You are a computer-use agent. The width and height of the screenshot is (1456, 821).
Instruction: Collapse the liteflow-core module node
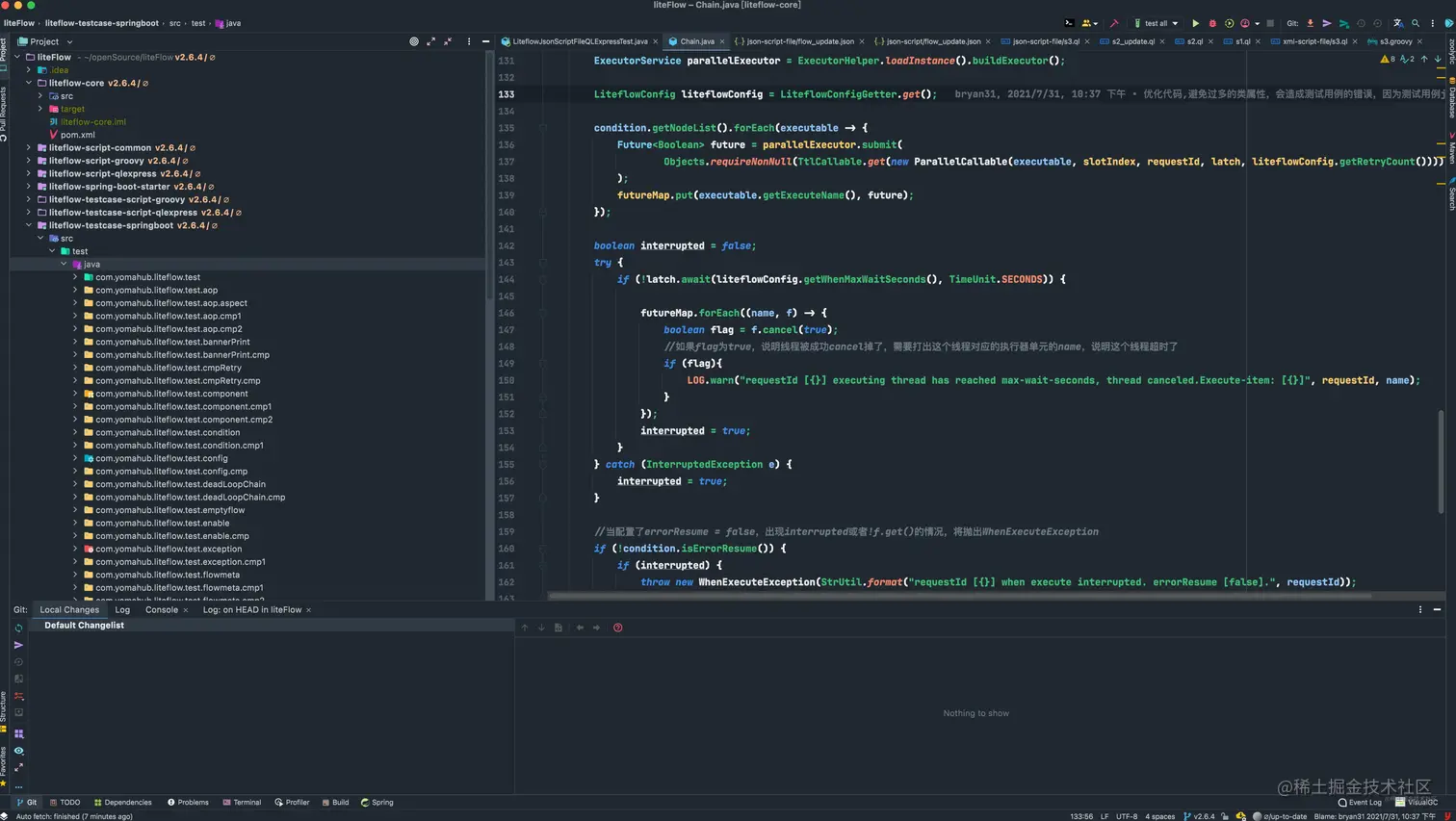[29, 83]
